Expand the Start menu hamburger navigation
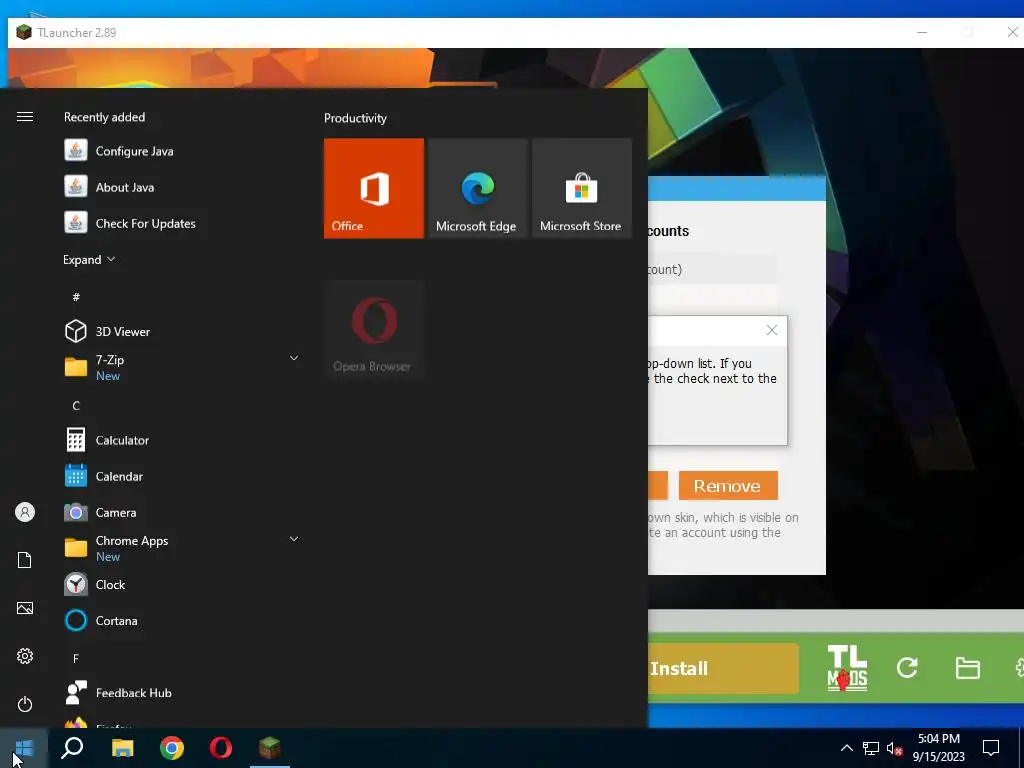1024x768 pixels. pos(25,117)
